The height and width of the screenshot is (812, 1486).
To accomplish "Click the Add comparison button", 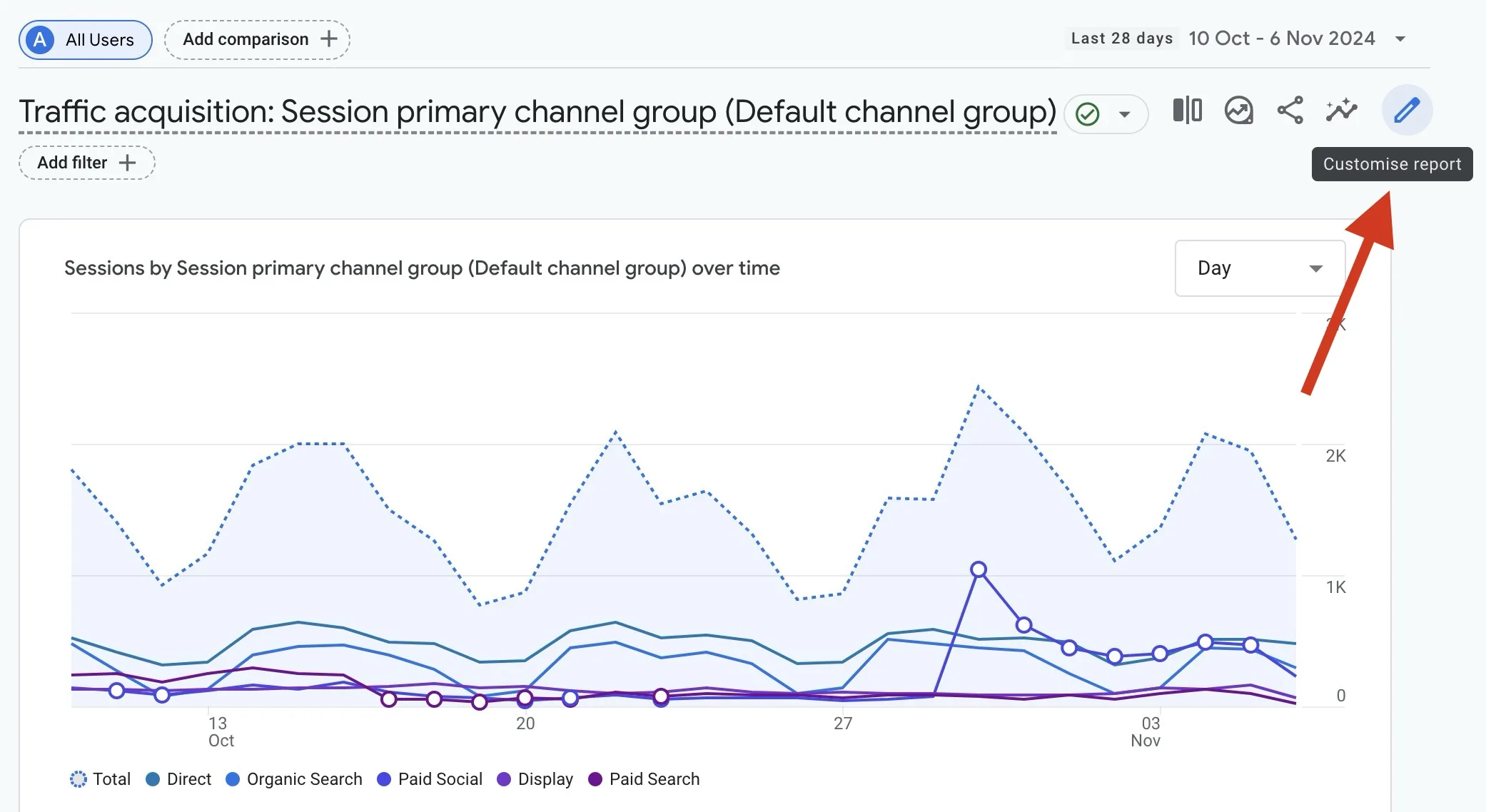I will [257, 39].
